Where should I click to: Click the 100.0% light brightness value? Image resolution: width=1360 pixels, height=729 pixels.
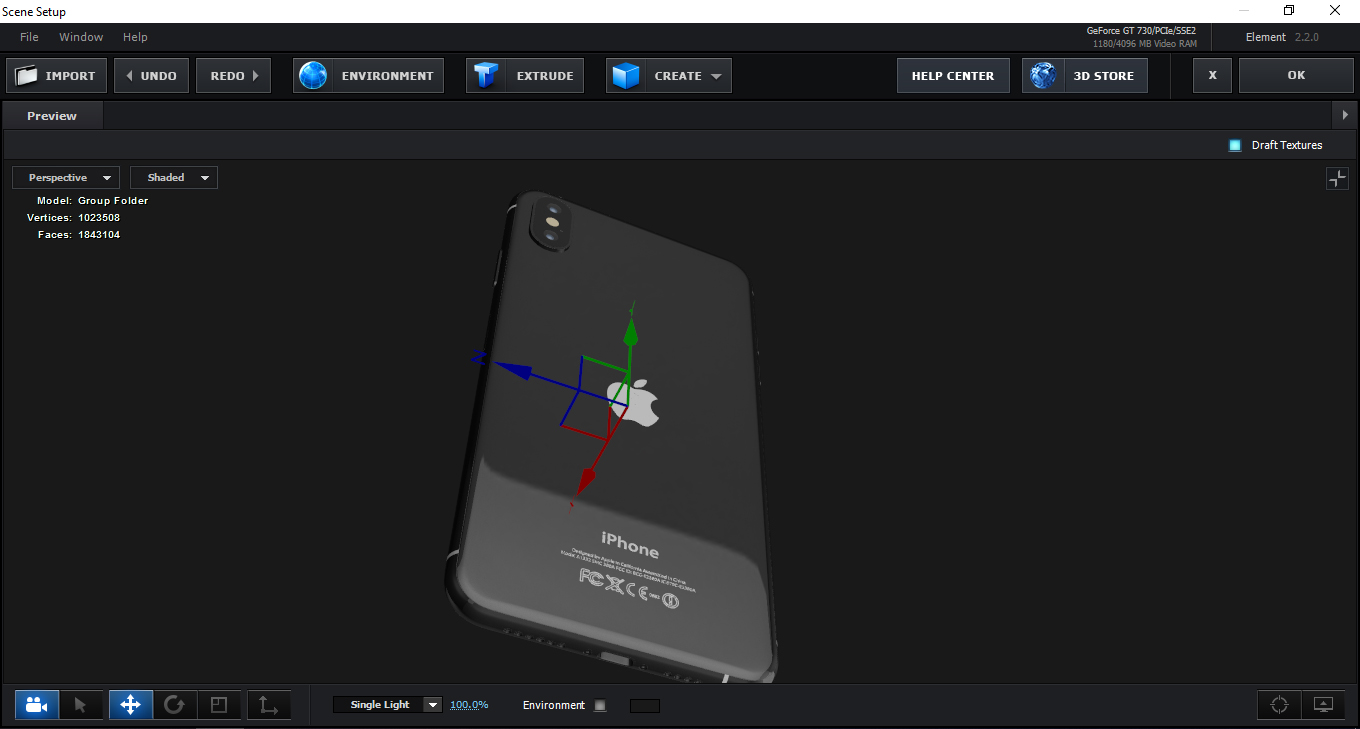(469, 705)
